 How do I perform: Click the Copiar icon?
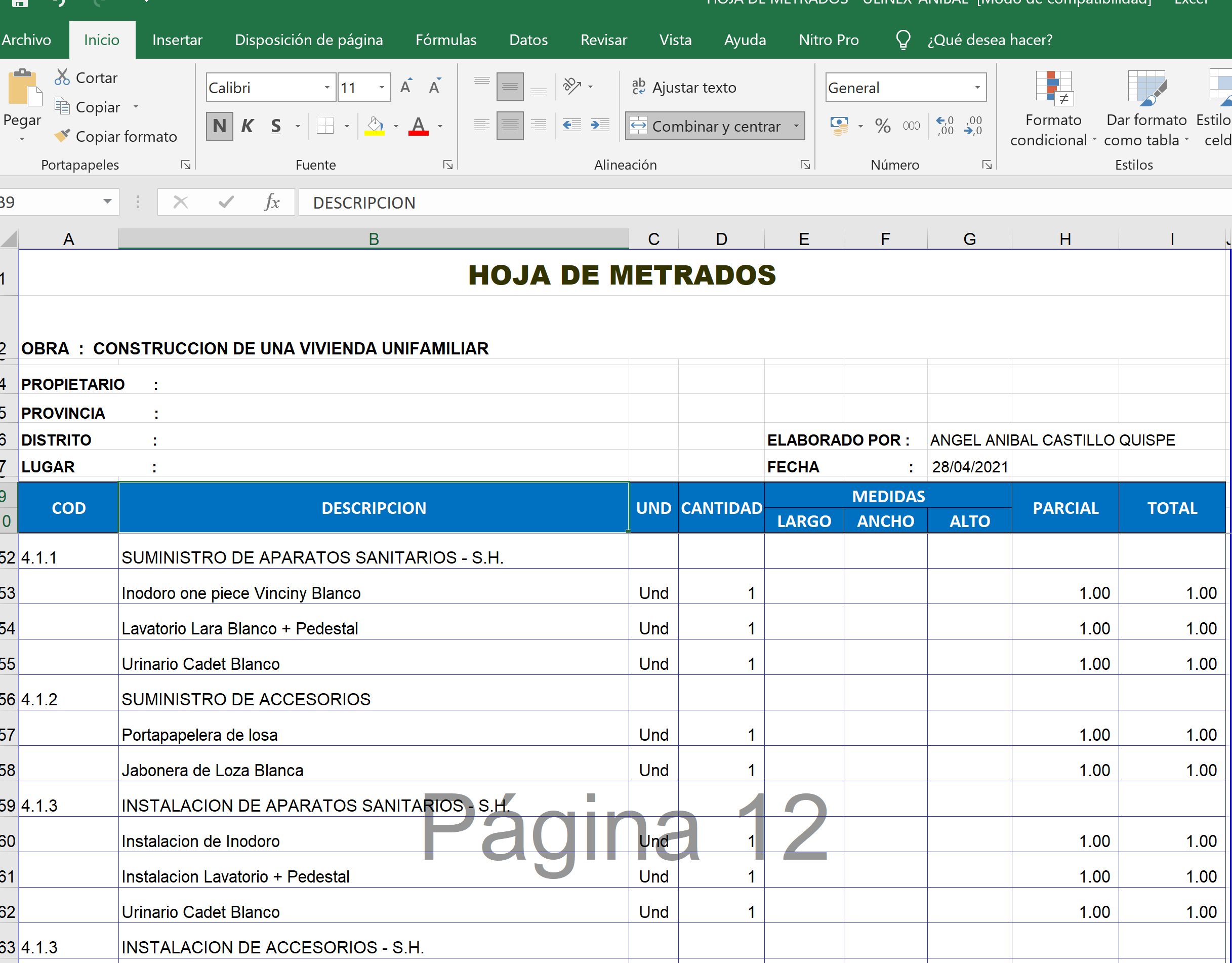click(62, 107)
